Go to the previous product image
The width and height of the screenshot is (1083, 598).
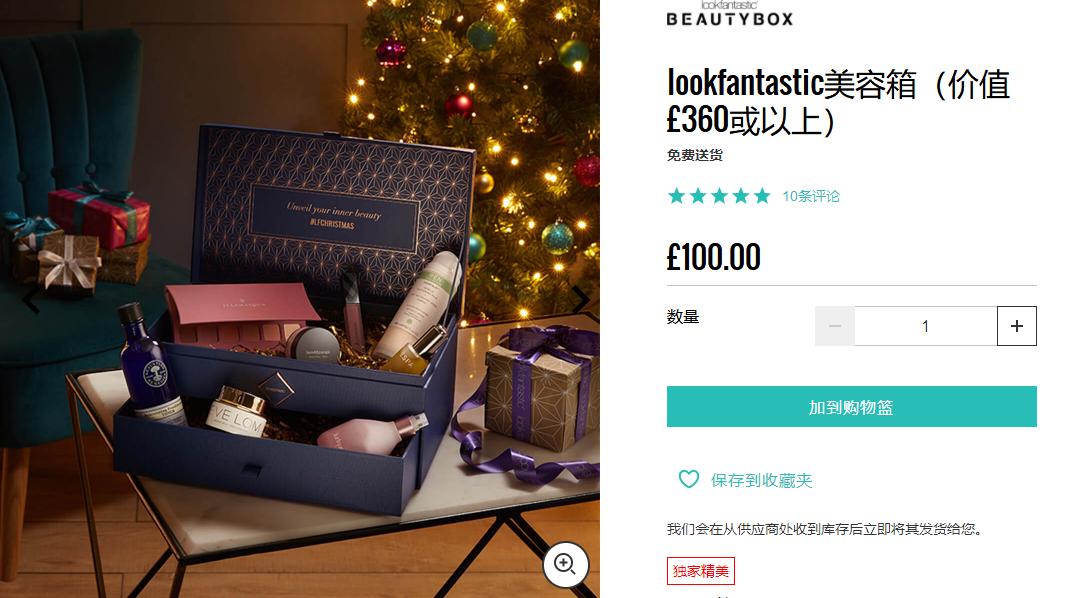point(30,300)
